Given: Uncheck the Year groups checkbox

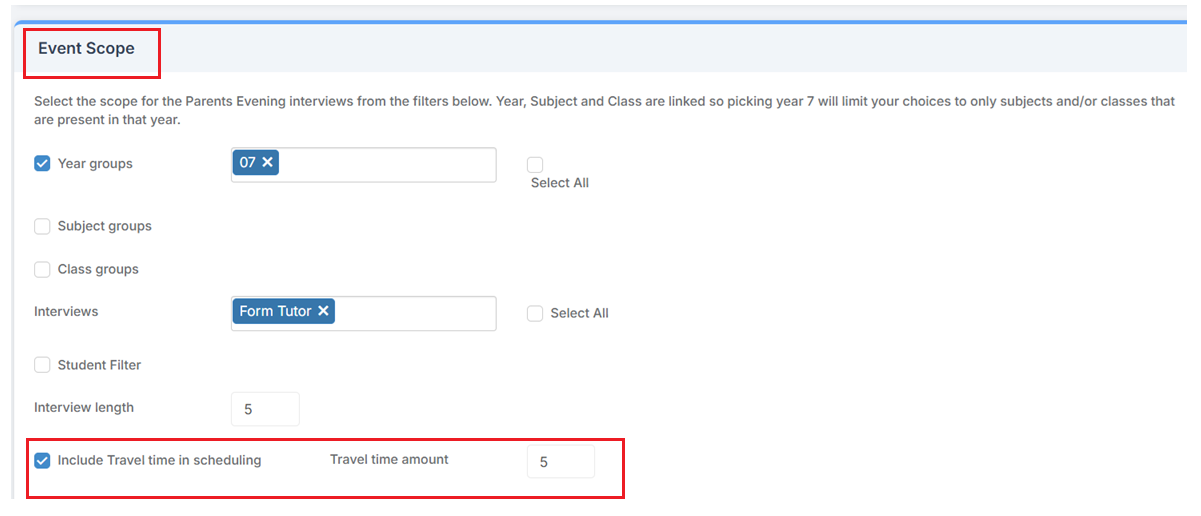Looking at the screenshot, I should pyautogui.click(x=42, y=164).
